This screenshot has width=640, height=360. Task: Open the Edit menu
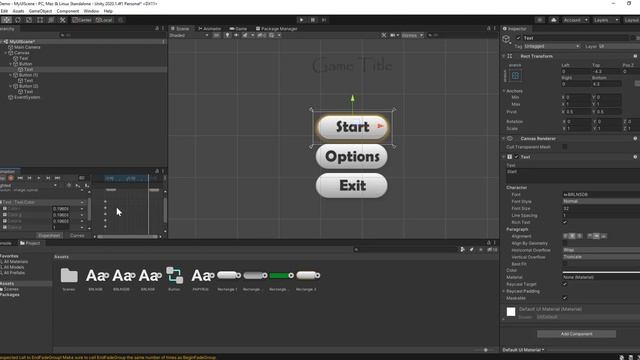(x=4, y=11)
